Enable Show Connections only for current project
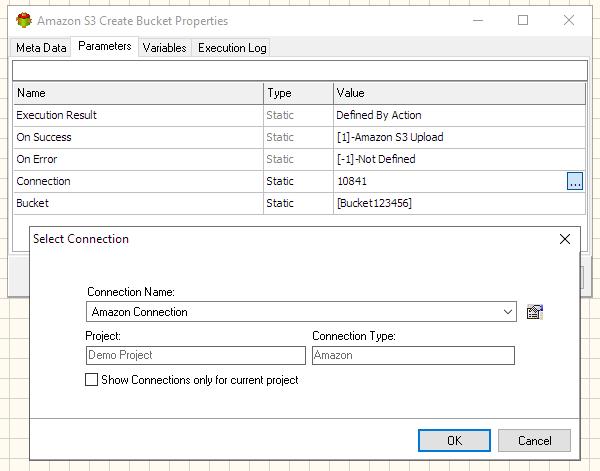Viewport: 600px width, 471px height. pos(91,380)
